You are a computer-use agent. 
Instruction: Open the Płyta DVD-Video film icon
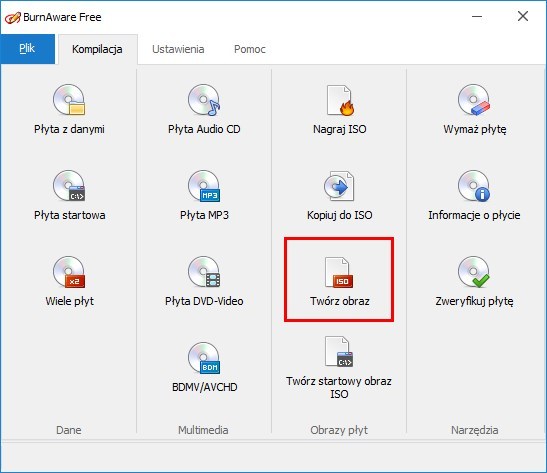[x=204, y=272]
